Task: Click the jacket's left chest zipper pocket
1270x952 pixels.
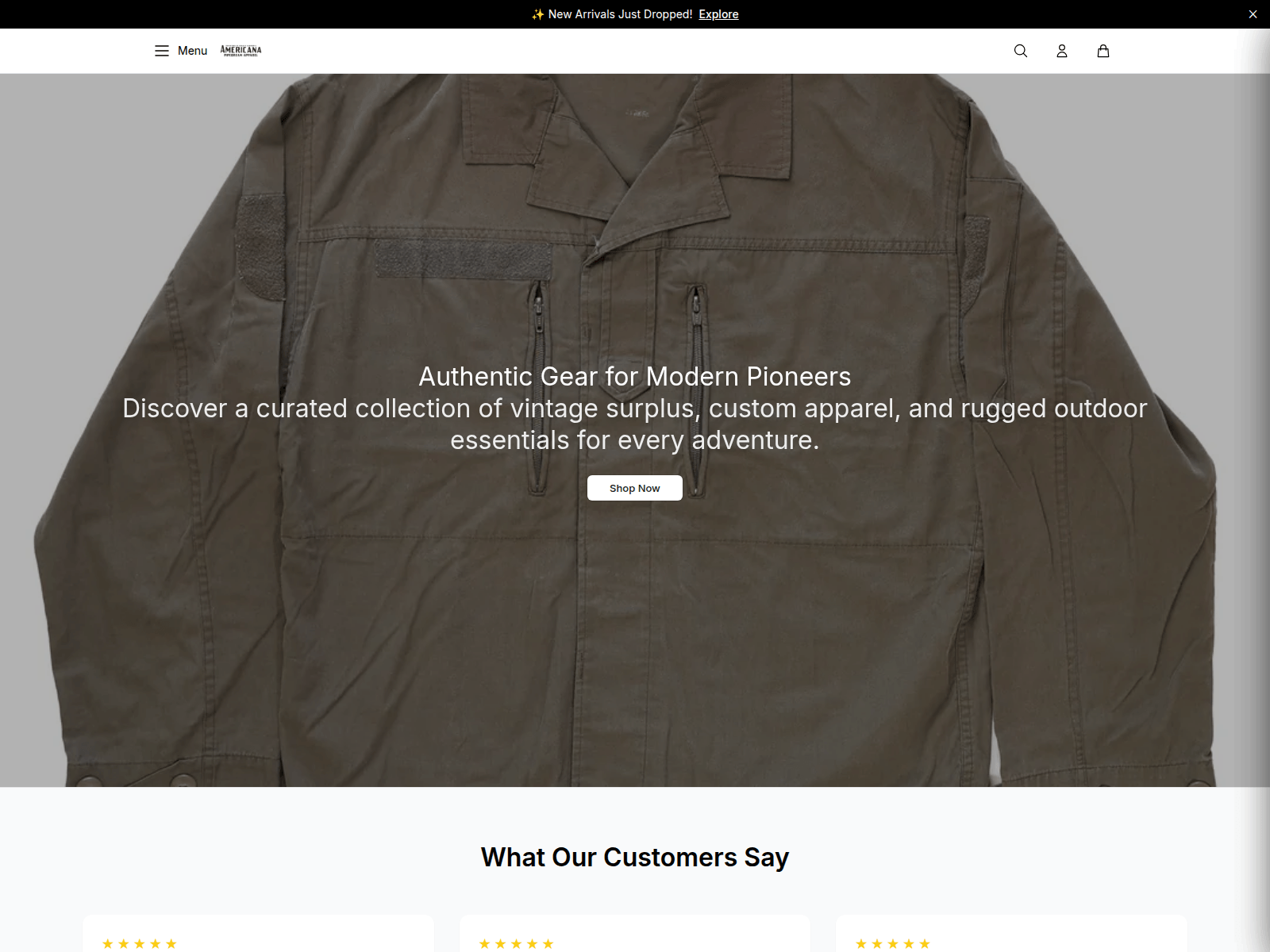Action: click(x=538, y=389)
